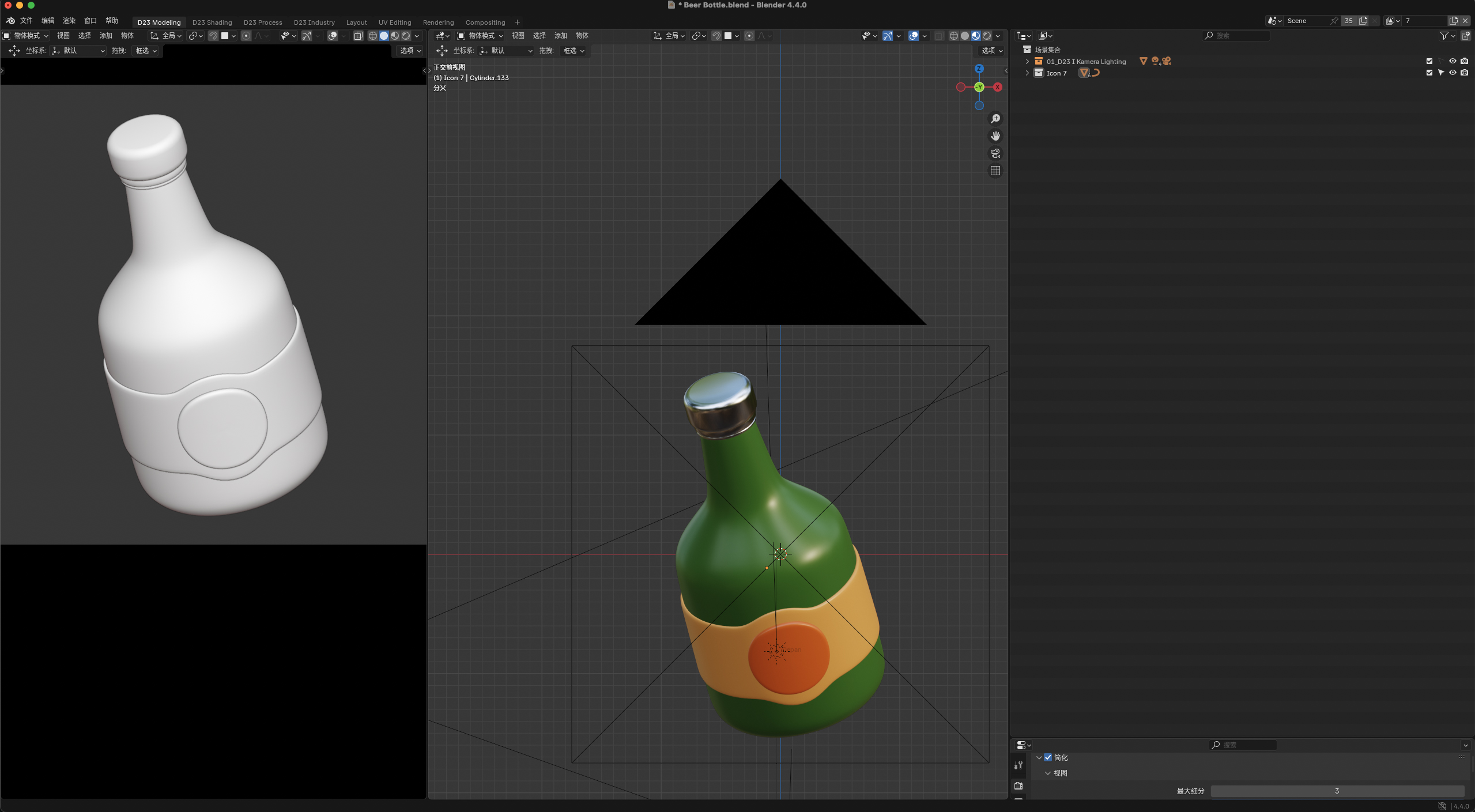Screen dimensions: 1475x812
Task: Click the zoom icon in viewport sidebar
Action: coord(995,119)
